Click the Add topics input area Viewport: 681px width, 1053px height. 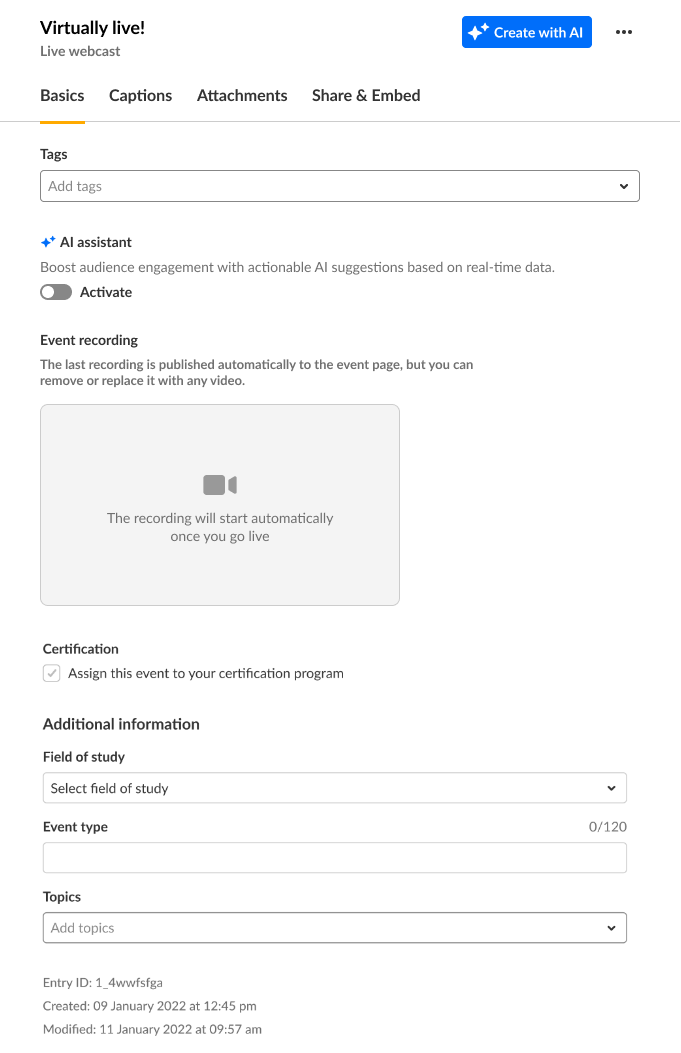click(320, 928)
